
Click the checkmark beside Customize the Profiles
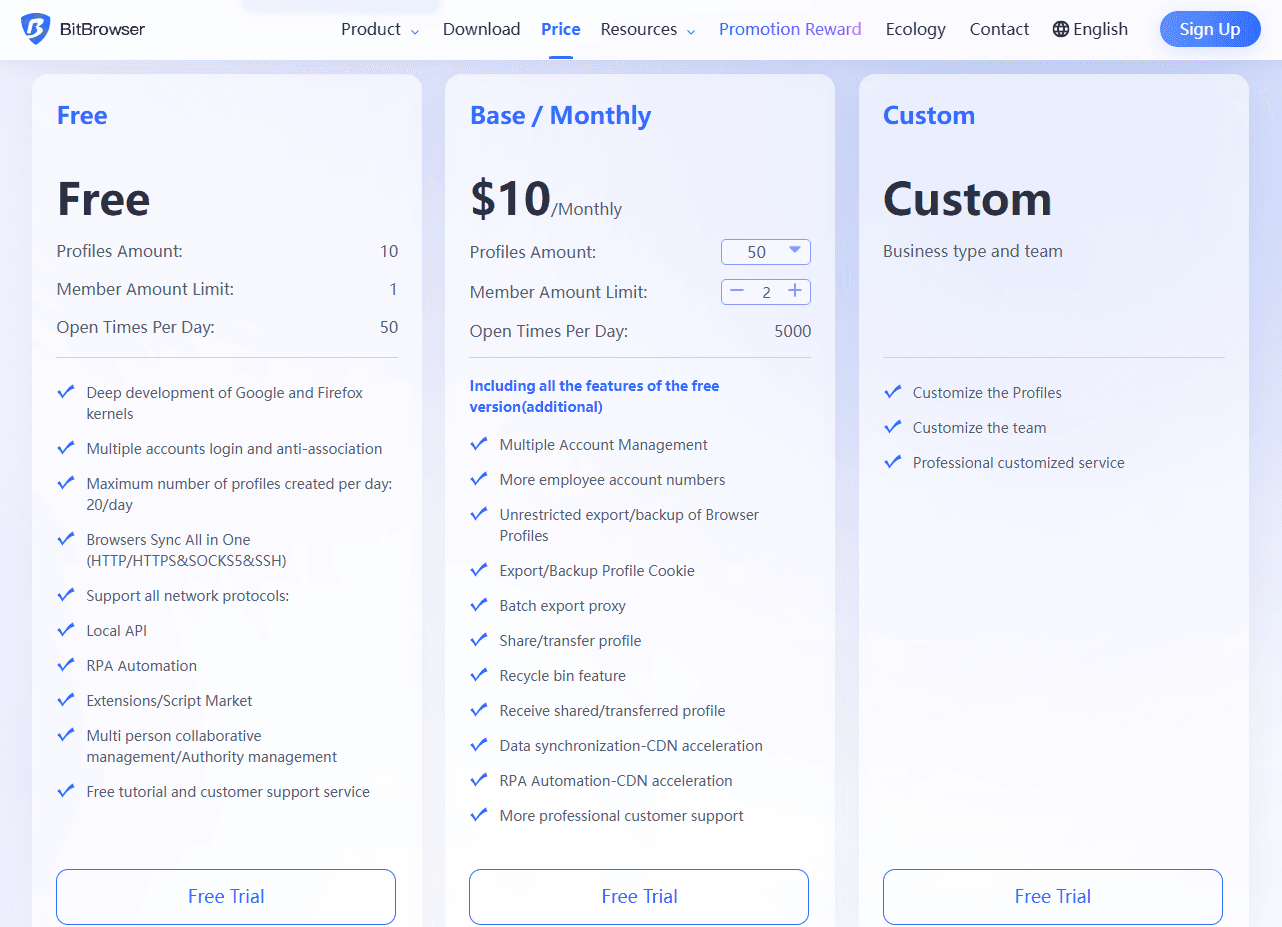[892, 392]
